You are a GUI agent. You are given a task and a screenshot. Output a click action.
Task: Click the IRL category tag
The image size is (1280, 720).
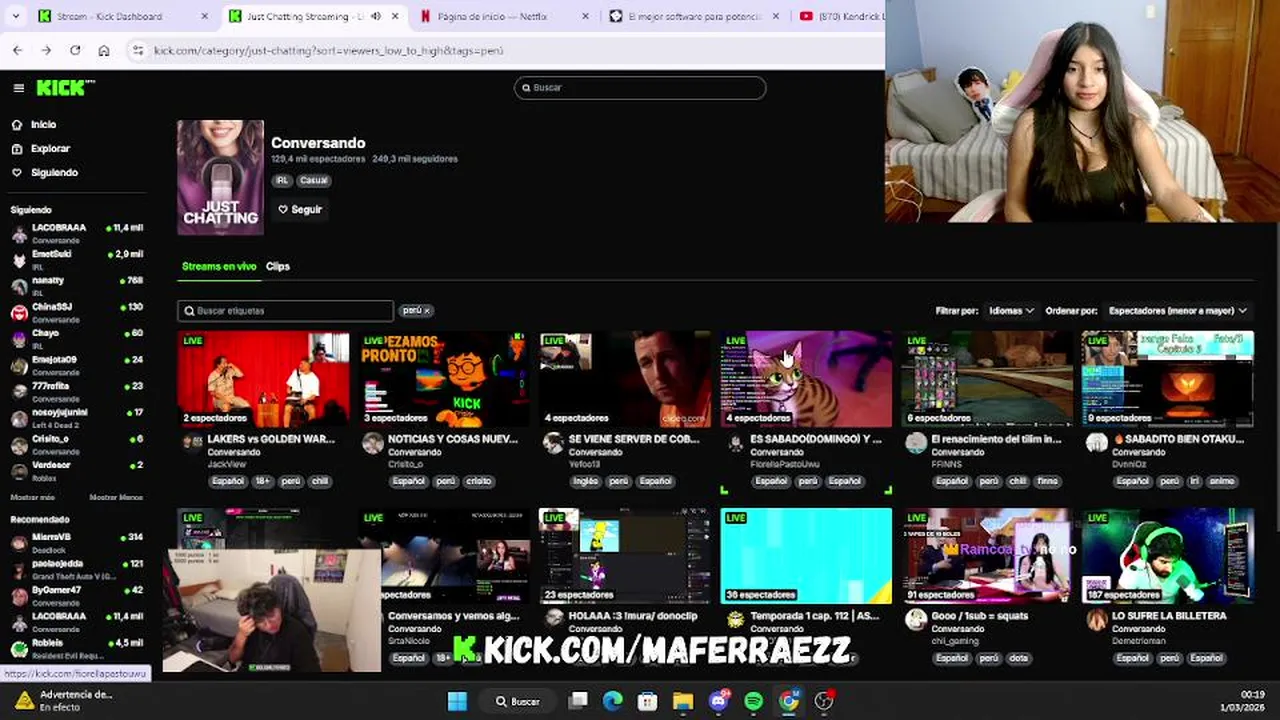tap(282, 181)
